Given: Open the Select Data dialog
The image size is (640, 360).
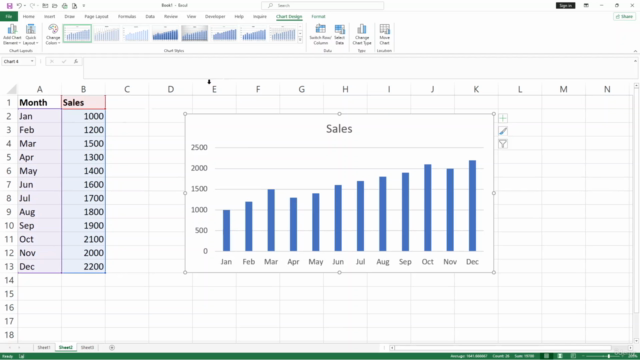Looking at the screenshot, I should coord(340,35).
